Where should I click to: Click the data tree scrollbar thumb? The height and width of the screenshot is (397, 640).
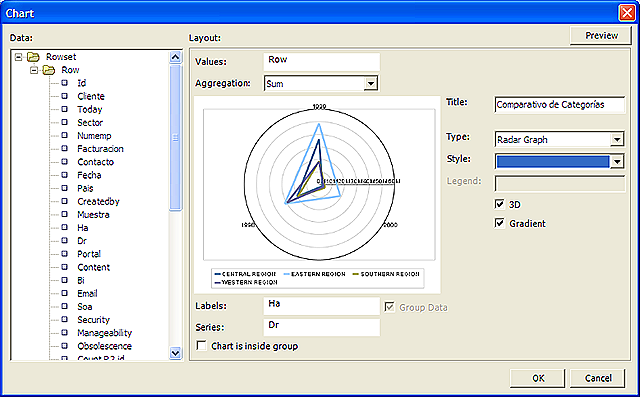(176, 138)
